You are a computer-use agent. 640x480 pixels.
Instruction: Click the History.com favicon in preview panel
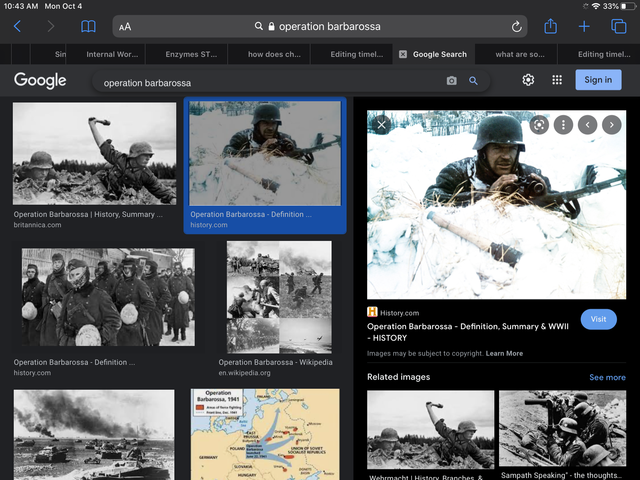pos(372,312)
